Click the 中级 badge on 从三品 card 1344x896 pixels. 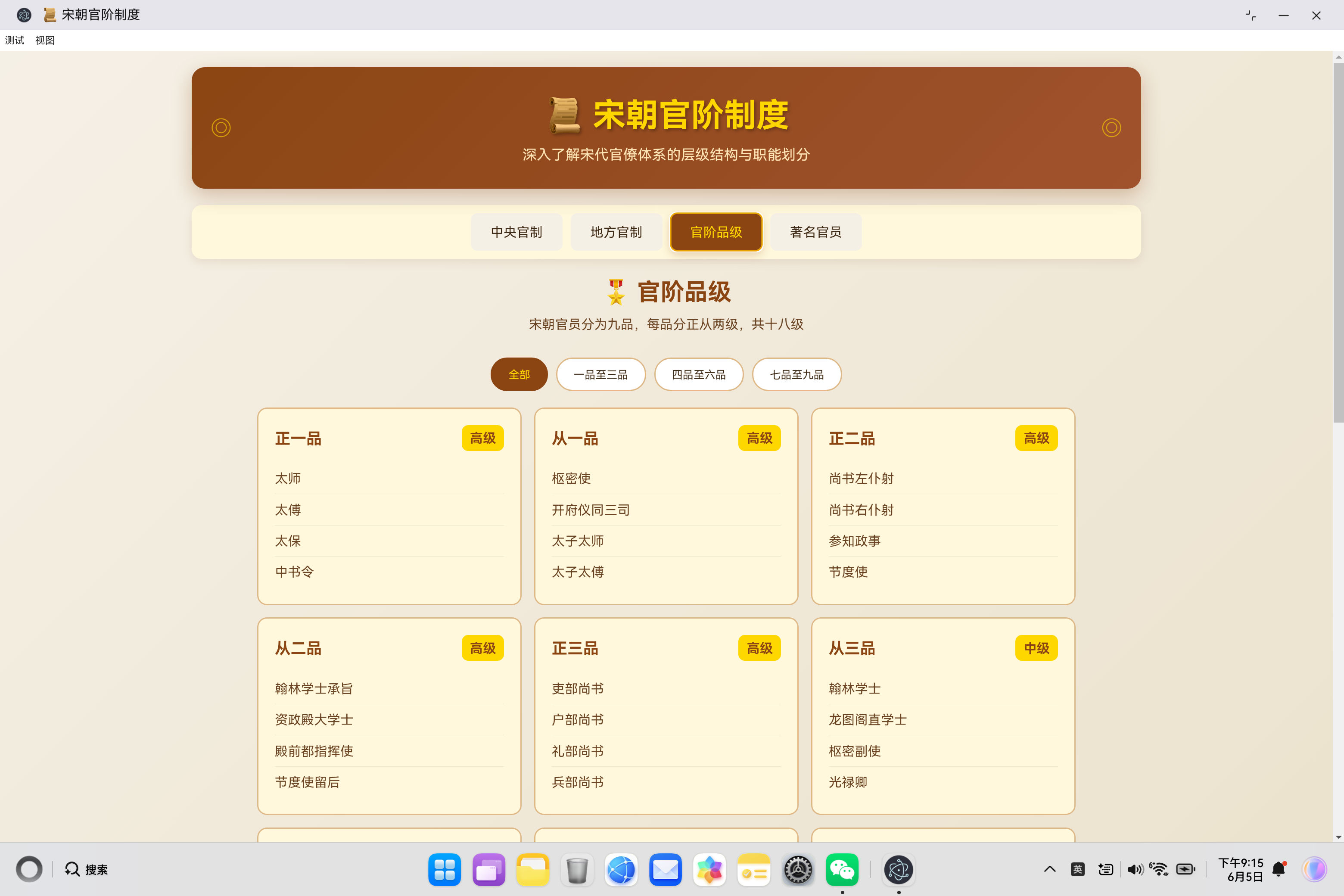point(1036,648)
